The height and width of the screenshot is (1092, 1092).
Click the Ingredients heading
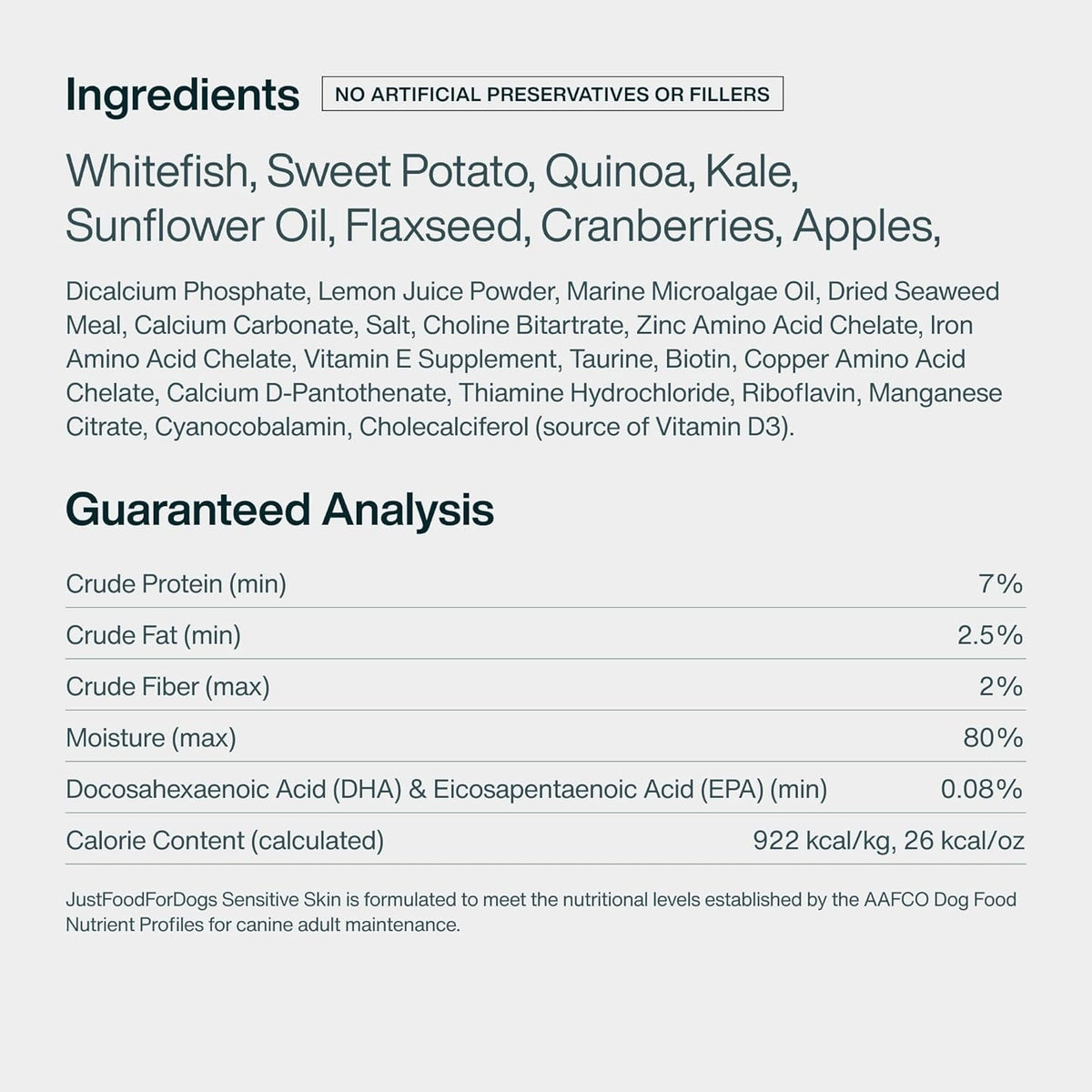[x=182, y=96]
